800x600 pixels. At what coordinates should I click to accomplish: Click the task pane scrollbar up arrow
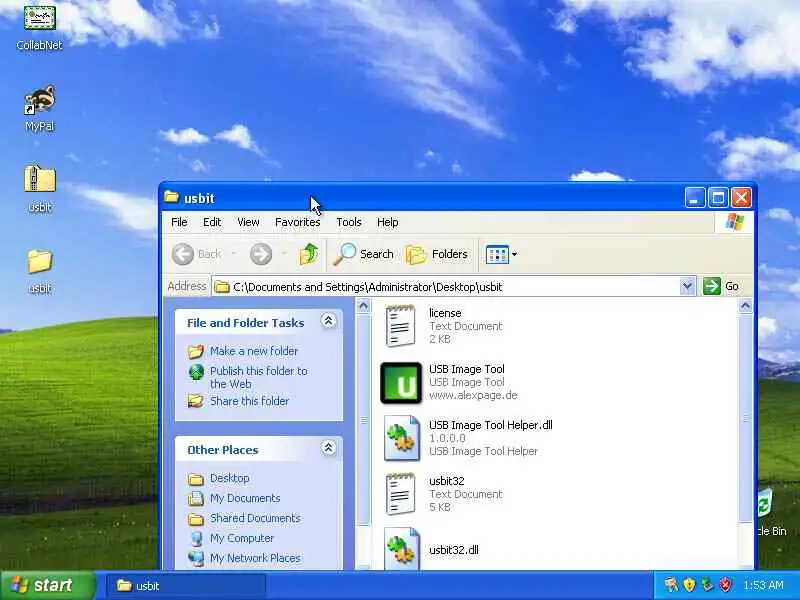(363, 306)
